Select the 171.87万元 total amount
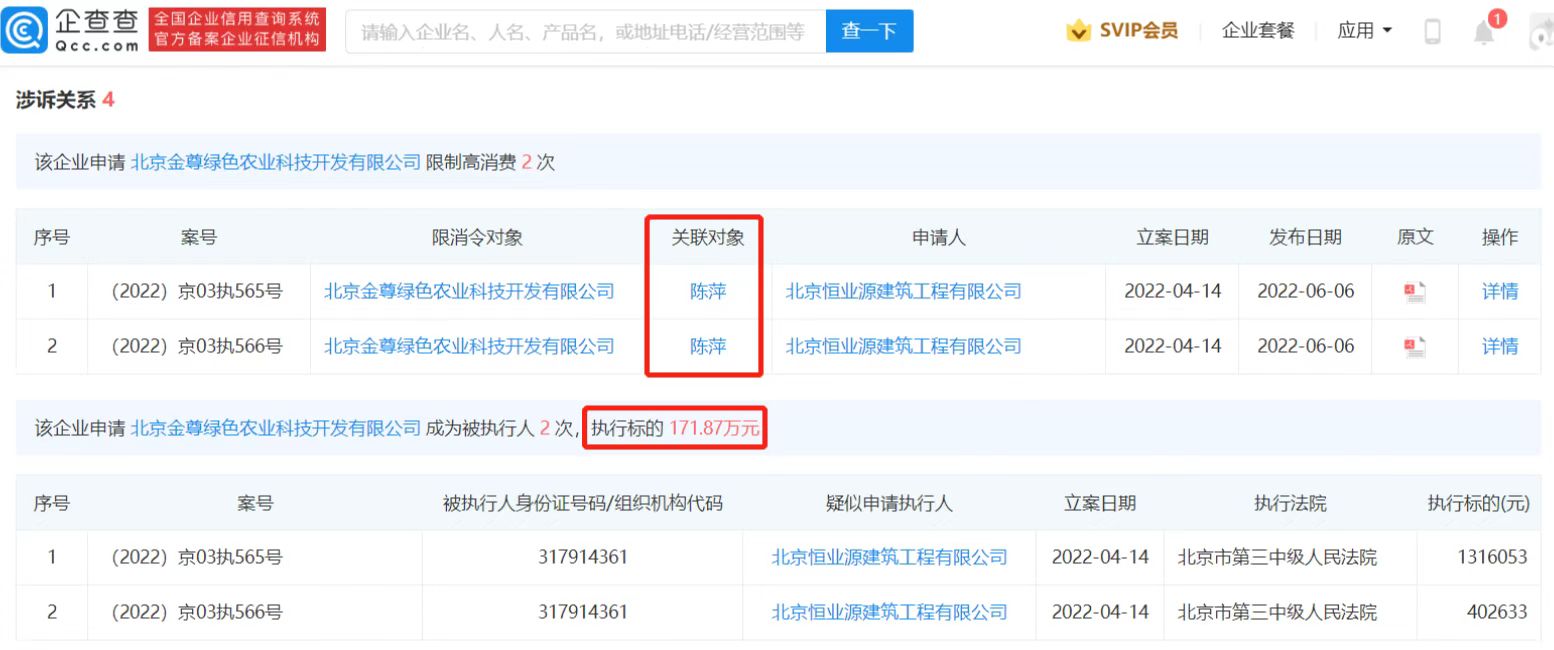This screenshot has height=650, width=1554. [x=714, y=429]
